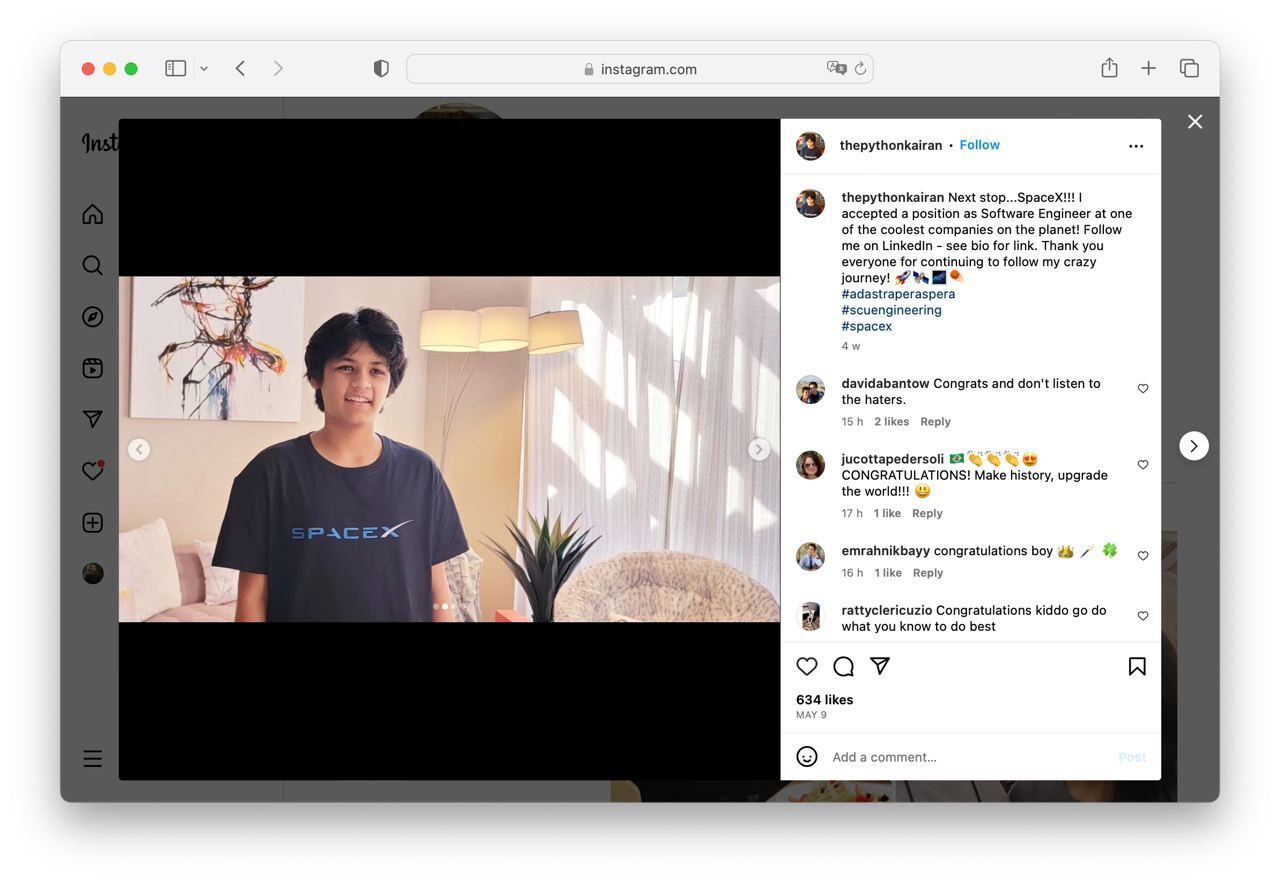The width and height of the screenshot is (1280, 882).
Task: Open the Reels icon
Action: (91, 367)
